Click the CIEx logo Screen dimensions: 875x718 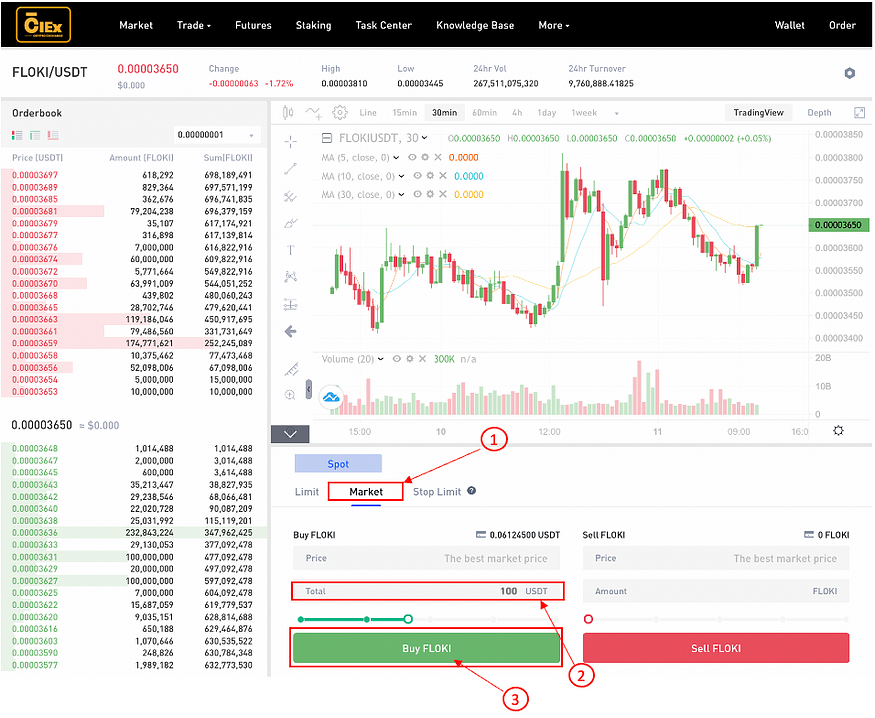click(44, 25)
